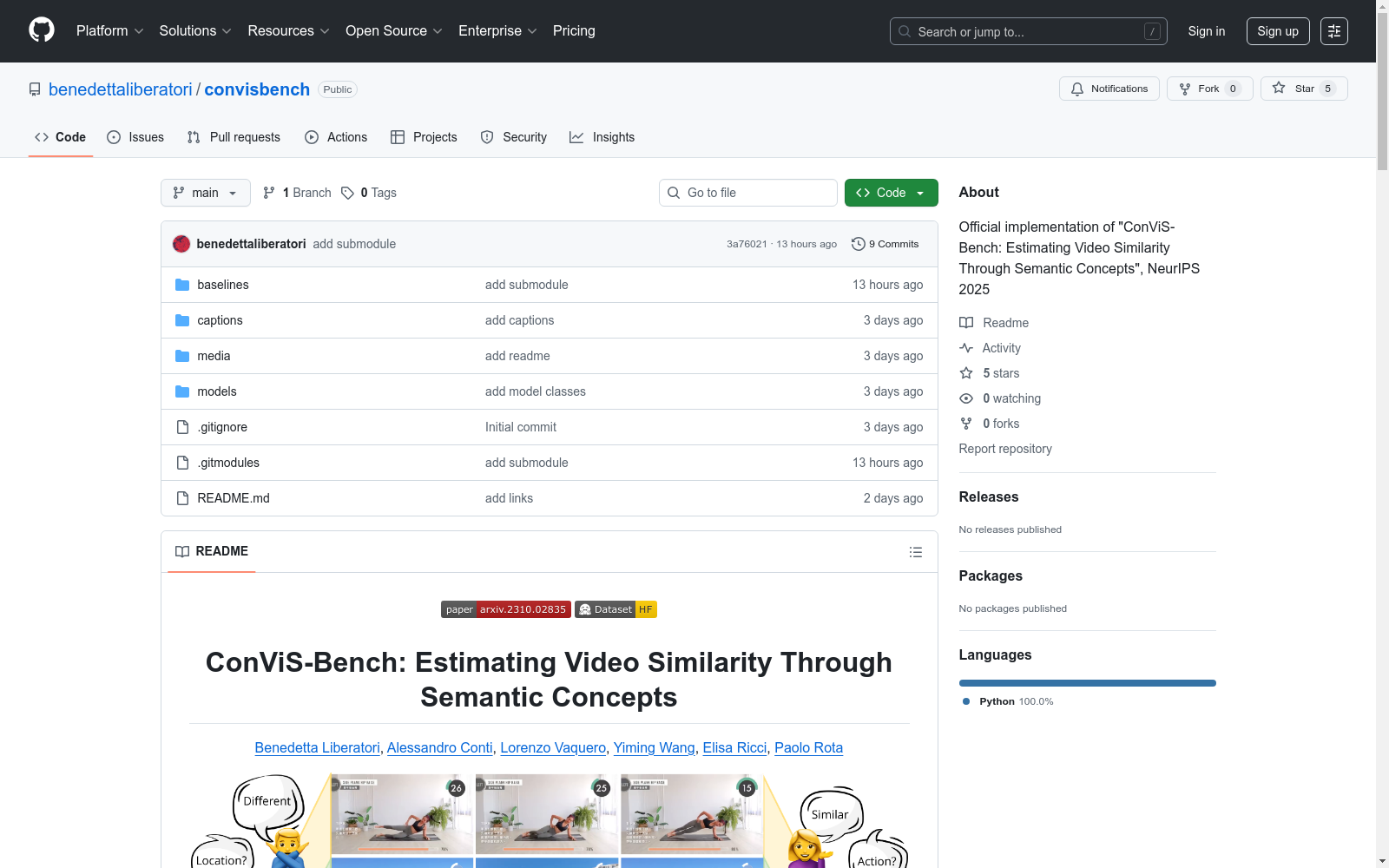Click Report repository link
Screen dimensions: 1389x868
click(x=1005, y=449)
